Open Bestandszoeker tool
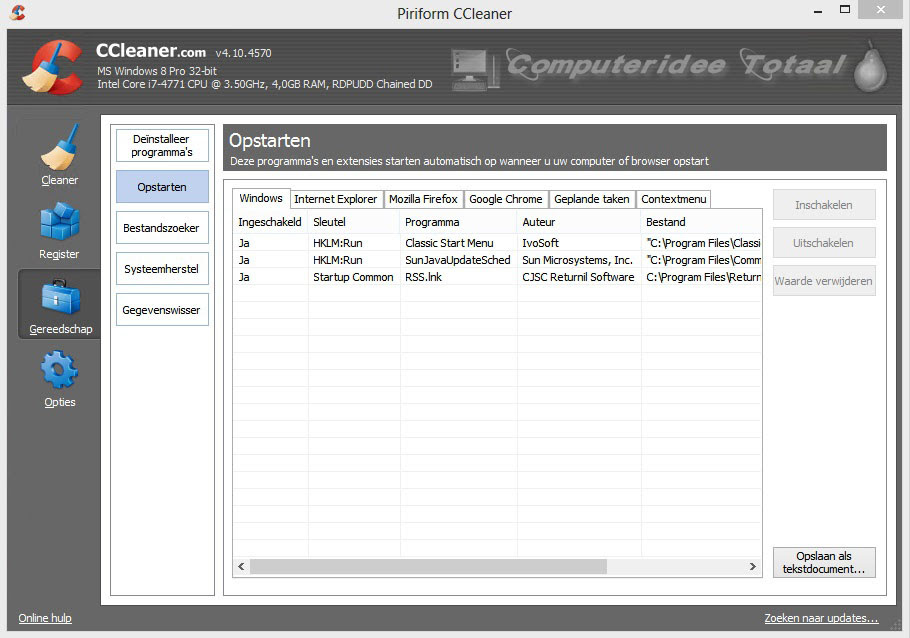The image size is (910, 638). click(x=162, y=228)
